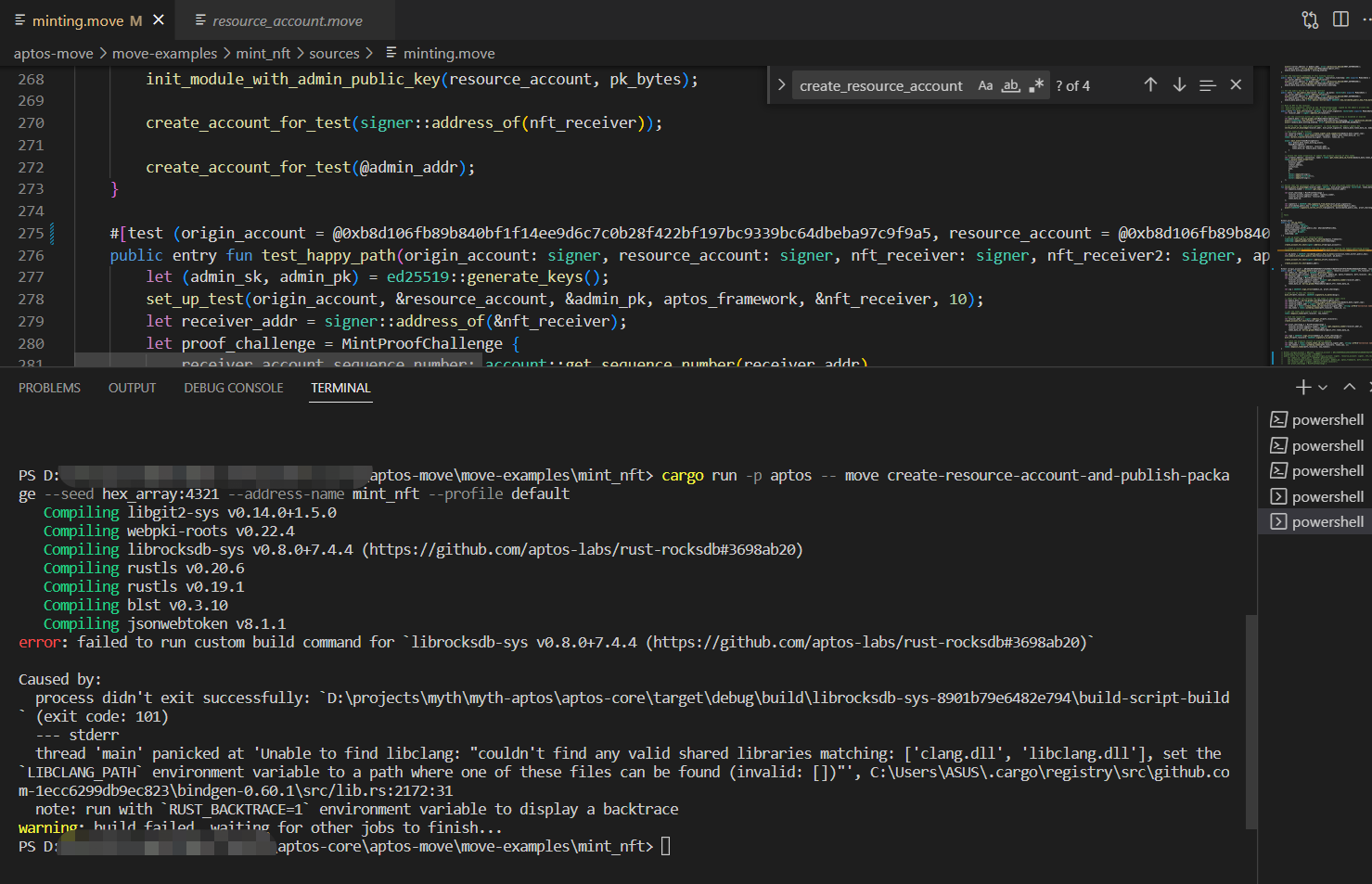Select the highlighted active powershell terminal
This screenshot has height=884, width=1372.
[x=1315, y=522]
